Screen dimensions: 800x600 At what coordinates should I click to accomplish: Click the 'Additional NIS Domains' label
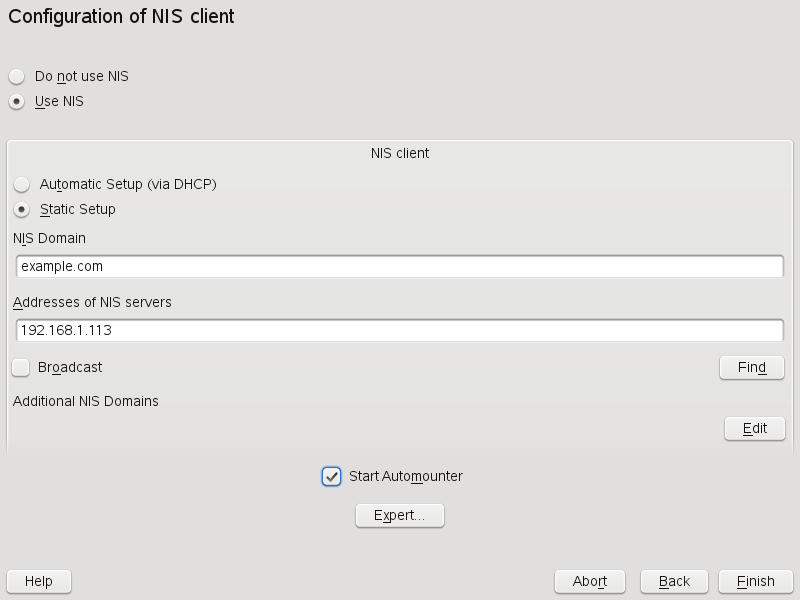click(x=86, y=401)
